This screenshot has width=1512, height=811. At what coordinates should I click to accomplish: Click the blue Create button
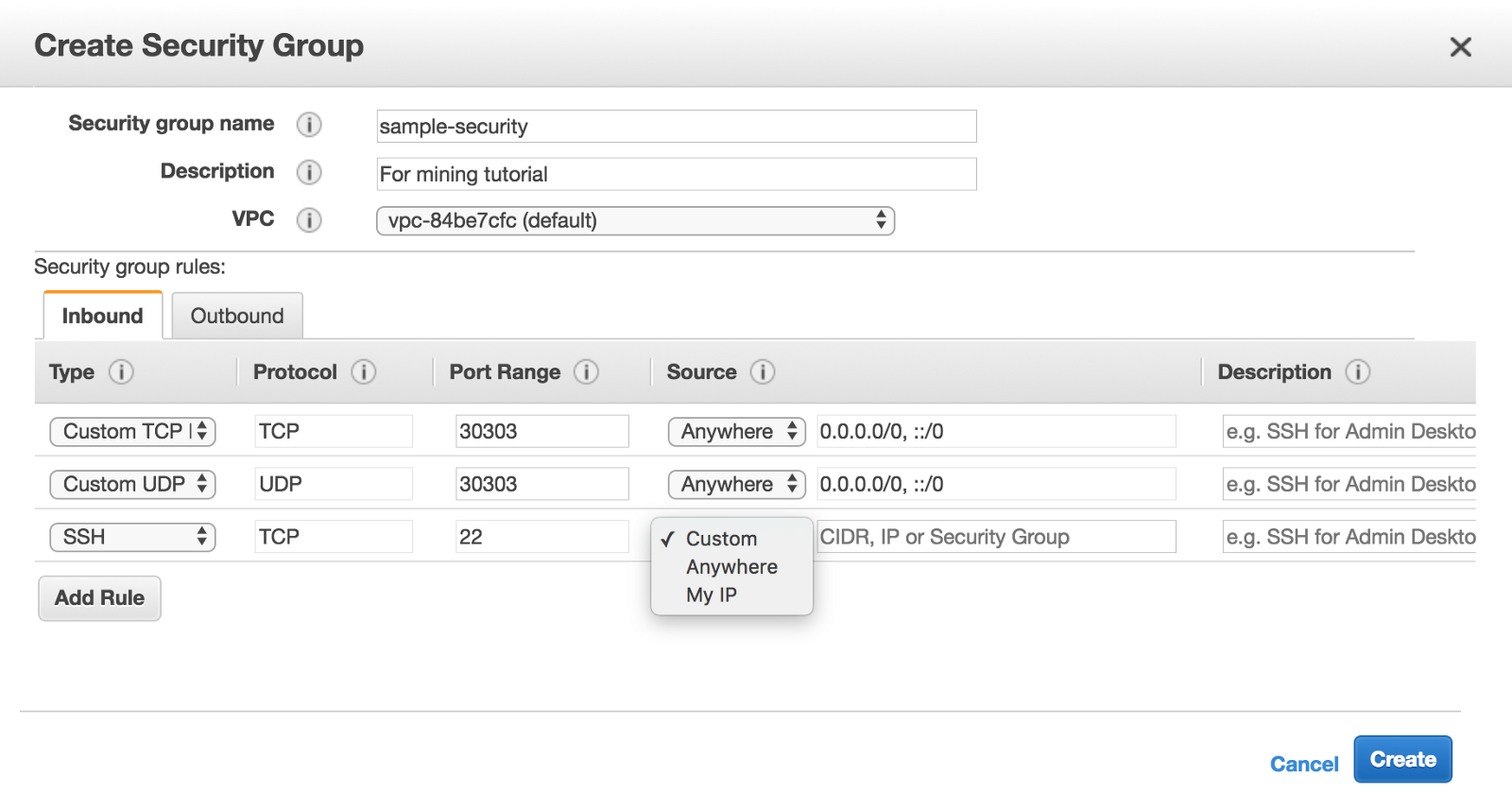point(1402,760)
